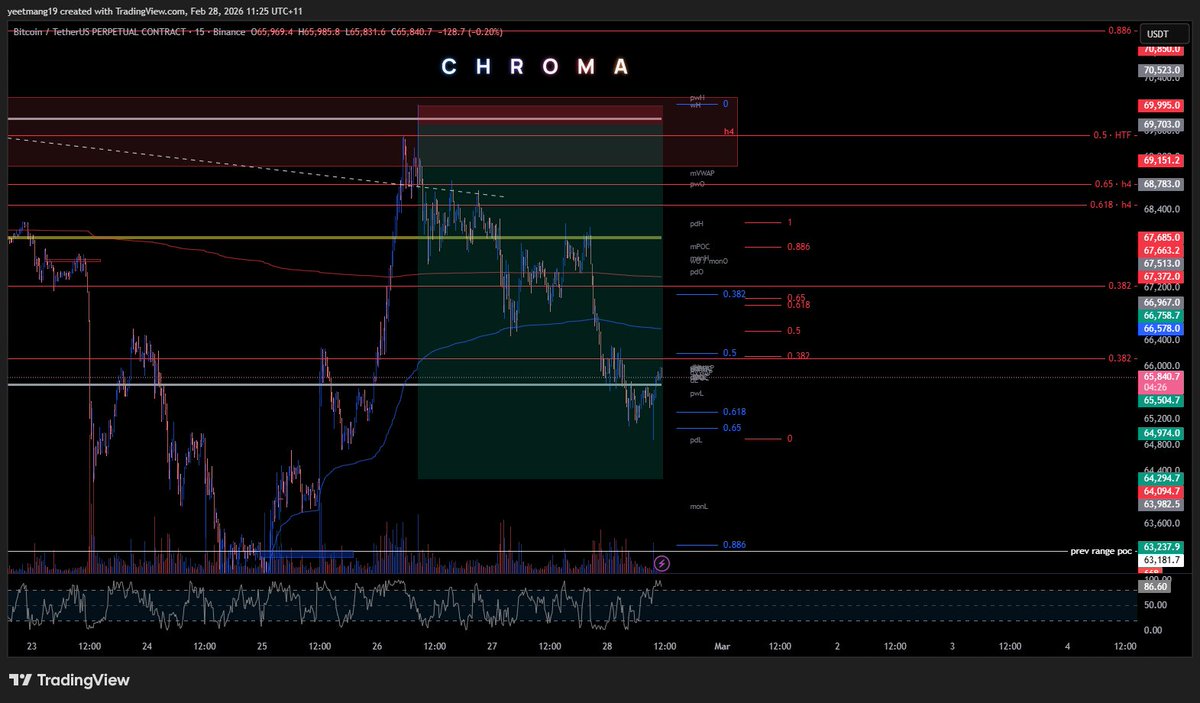1200x703 pixels.
Task: Click the 26 date on time axis
Action: coord(377,647)
